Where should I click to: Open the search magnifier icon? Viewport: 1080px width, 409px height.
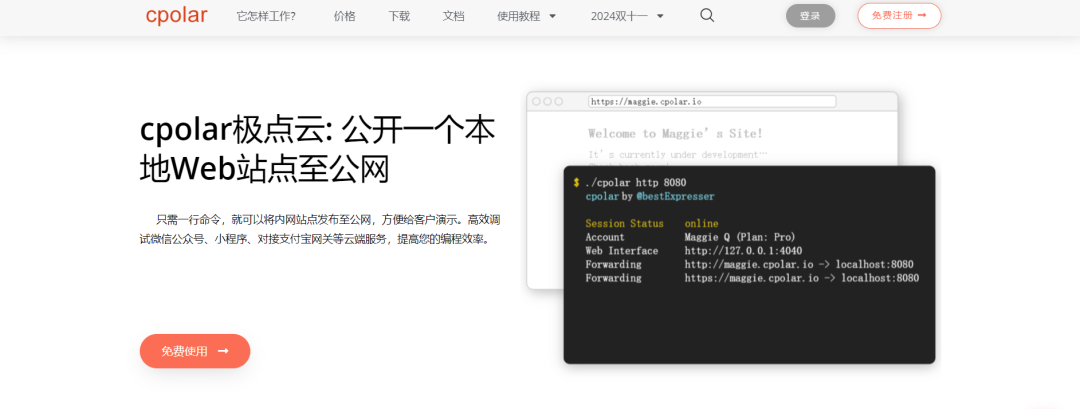coord(707,15)
